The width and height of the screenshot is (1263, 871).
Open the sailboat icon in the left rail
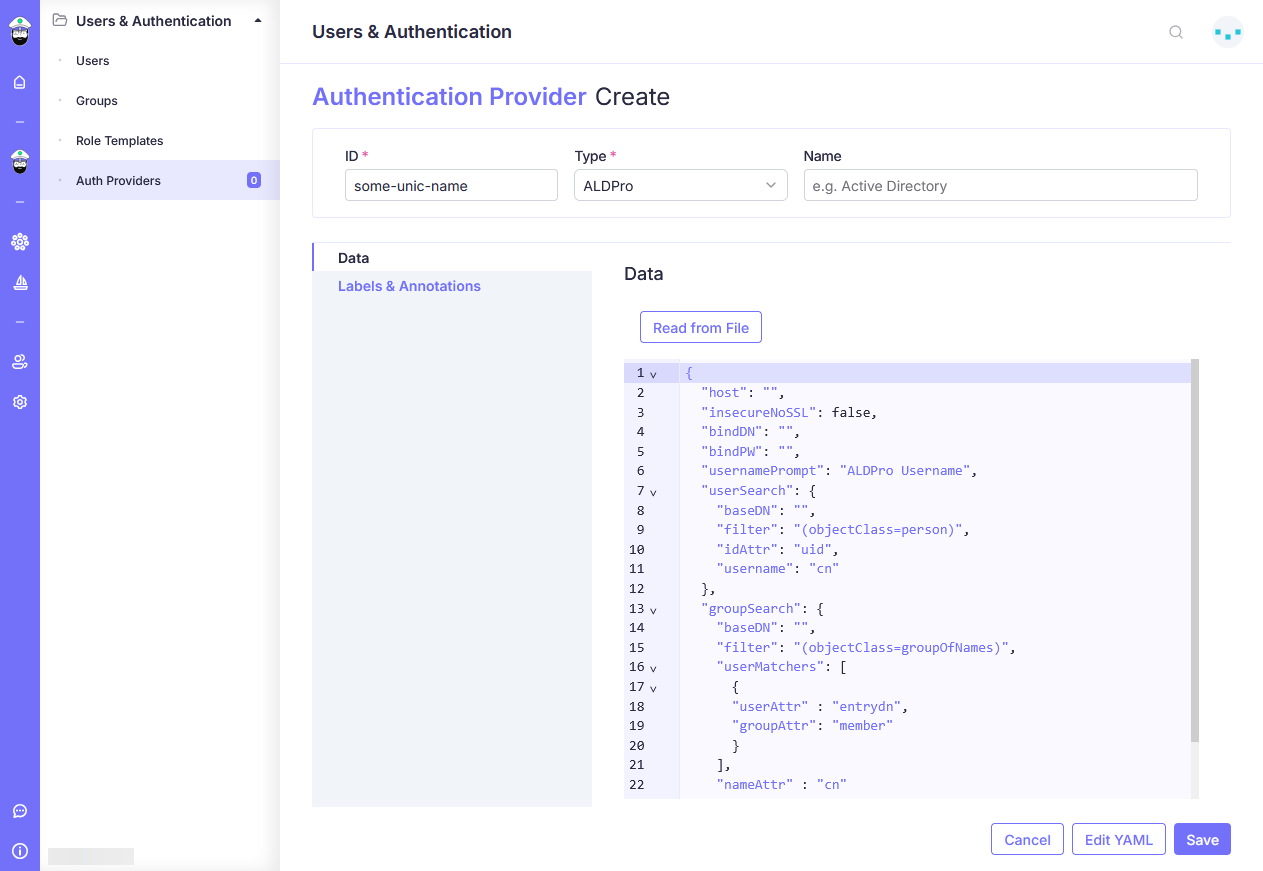pyautogui.click(x=19, y=283)
